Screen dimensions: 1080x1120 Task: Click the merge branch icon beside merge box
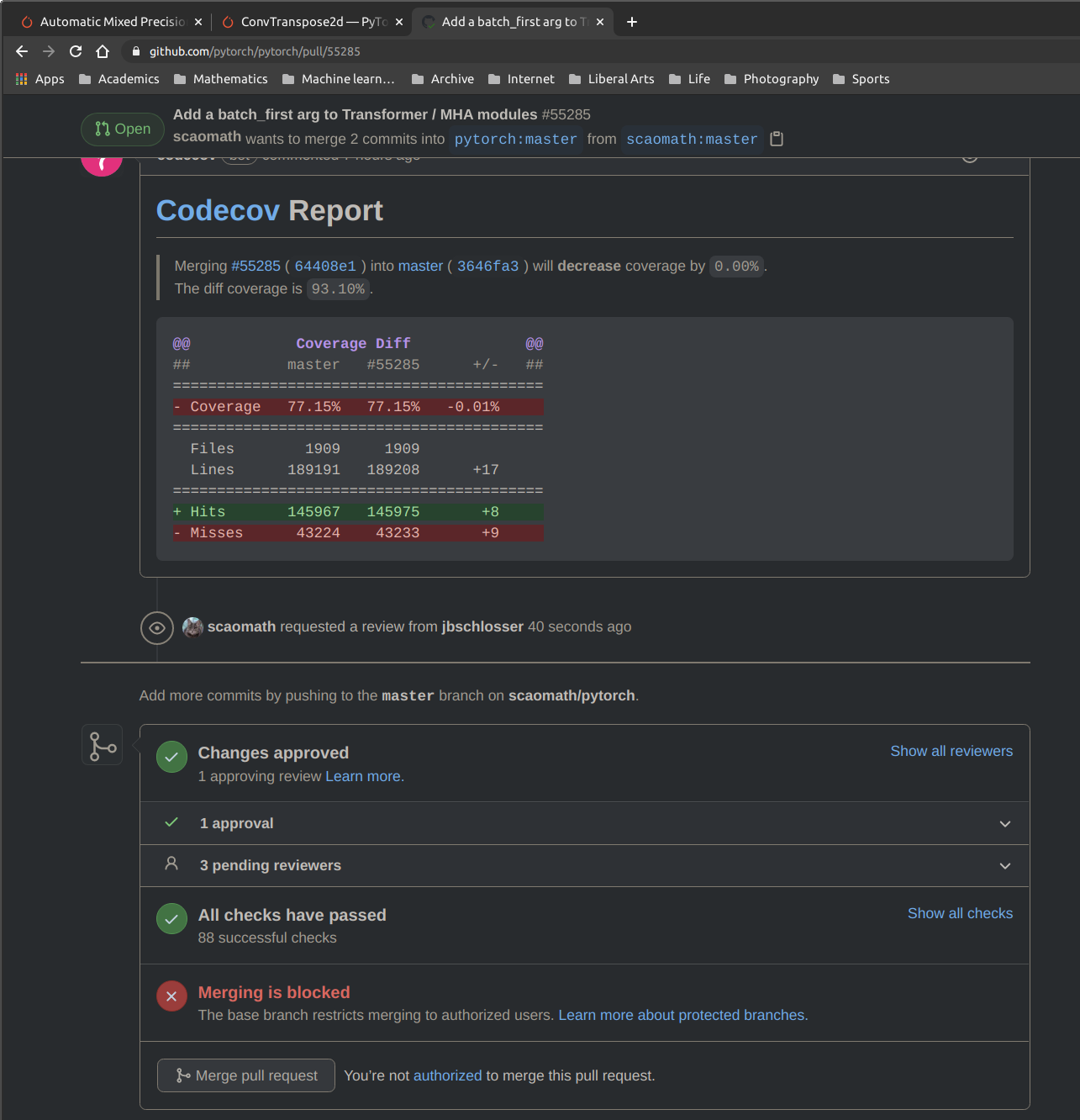102,745
